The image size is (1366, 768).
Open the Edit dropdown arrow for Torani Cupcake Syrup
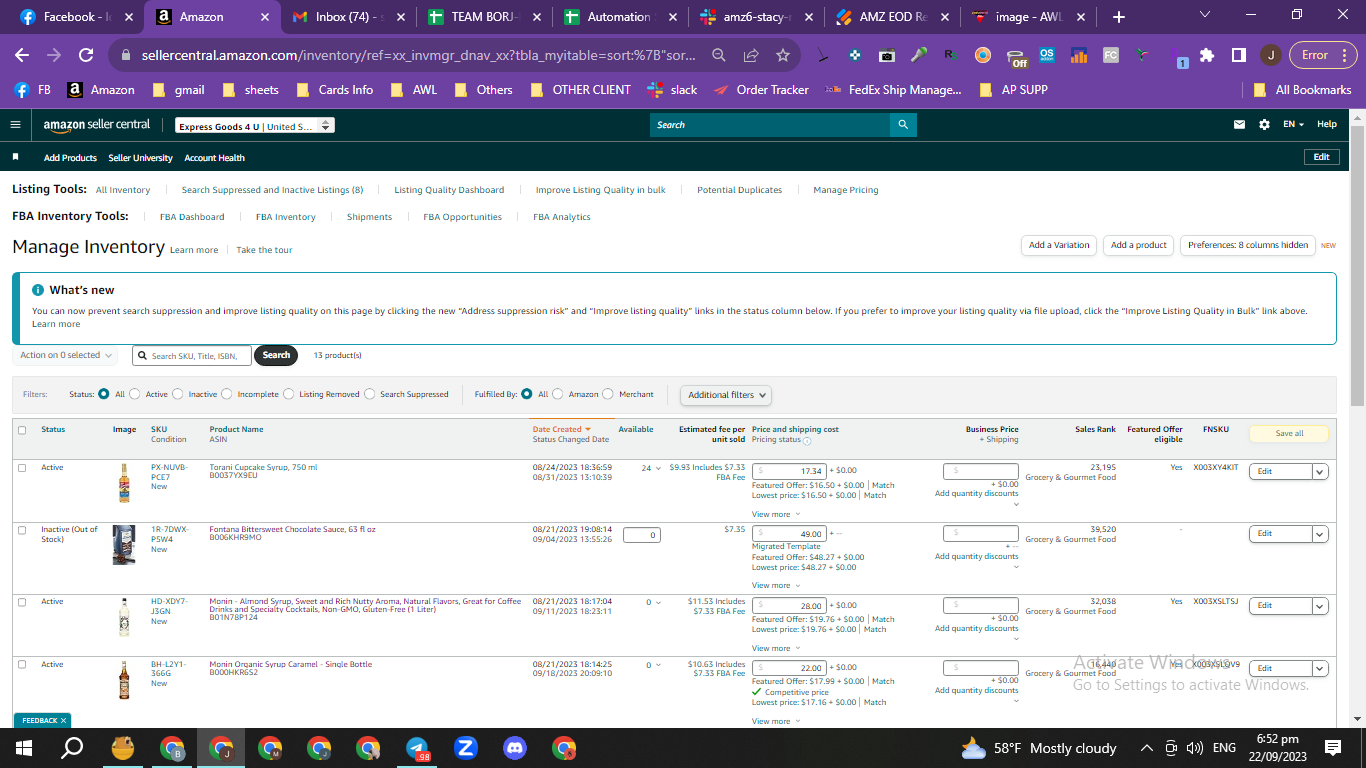click(1320, 472)
